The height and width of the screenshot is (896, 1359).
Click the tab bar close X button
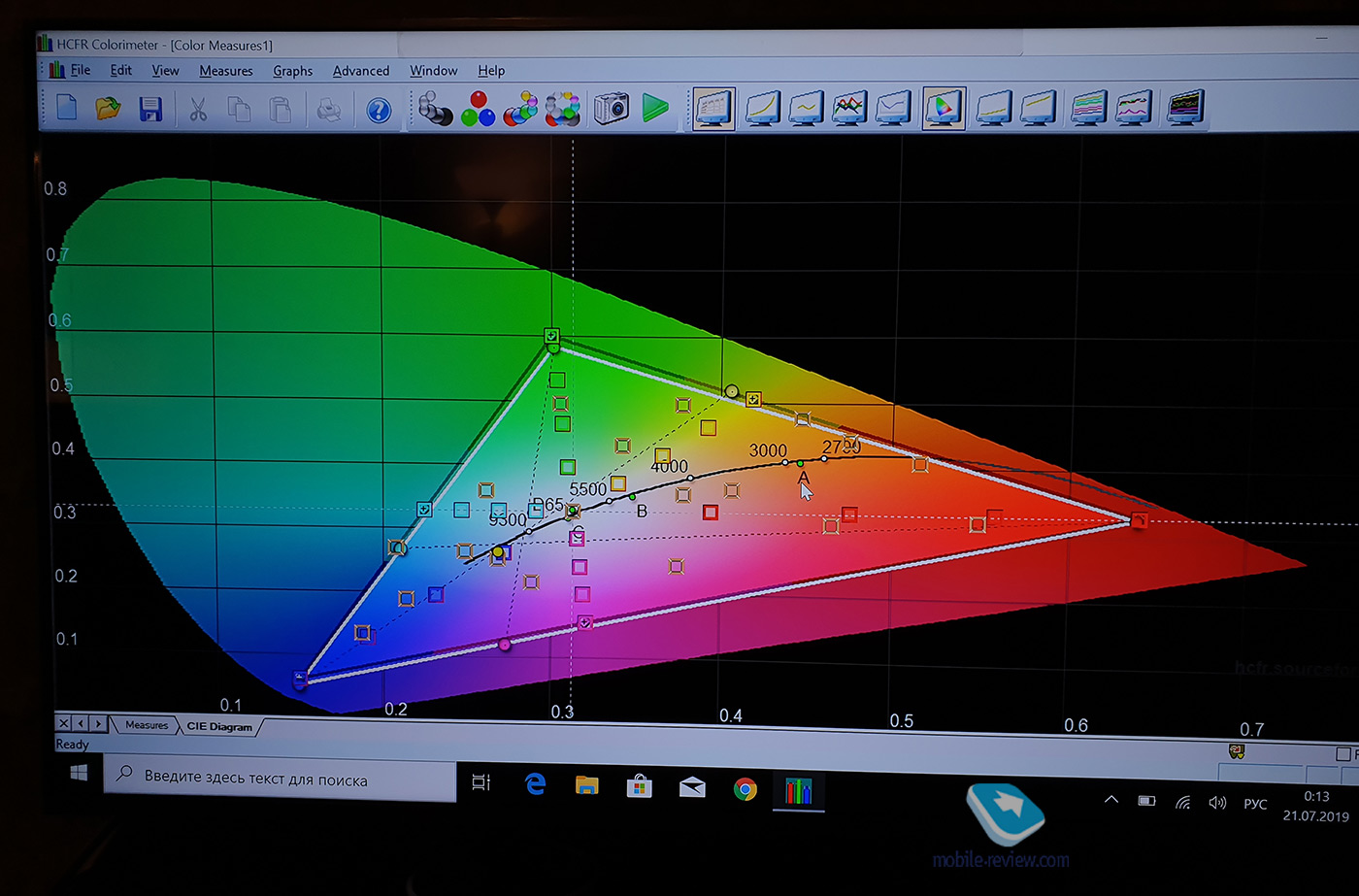point(64,723)
